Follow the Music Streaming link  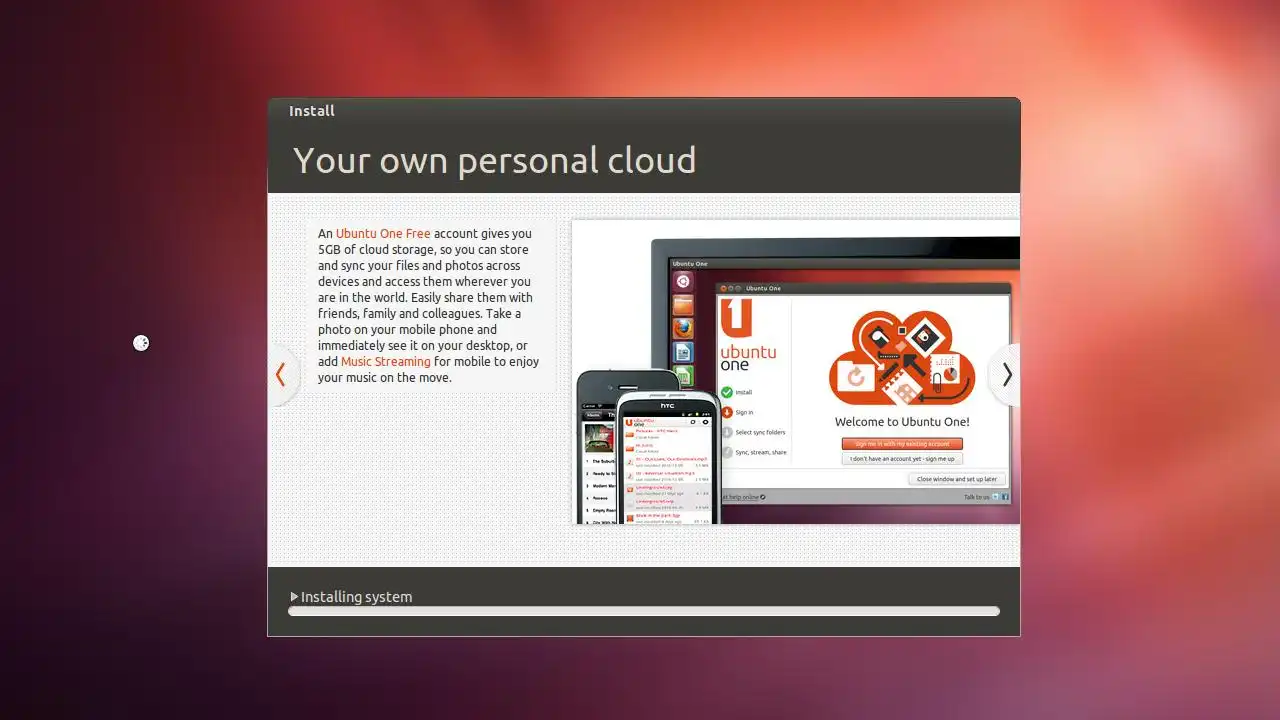point(386,361)
